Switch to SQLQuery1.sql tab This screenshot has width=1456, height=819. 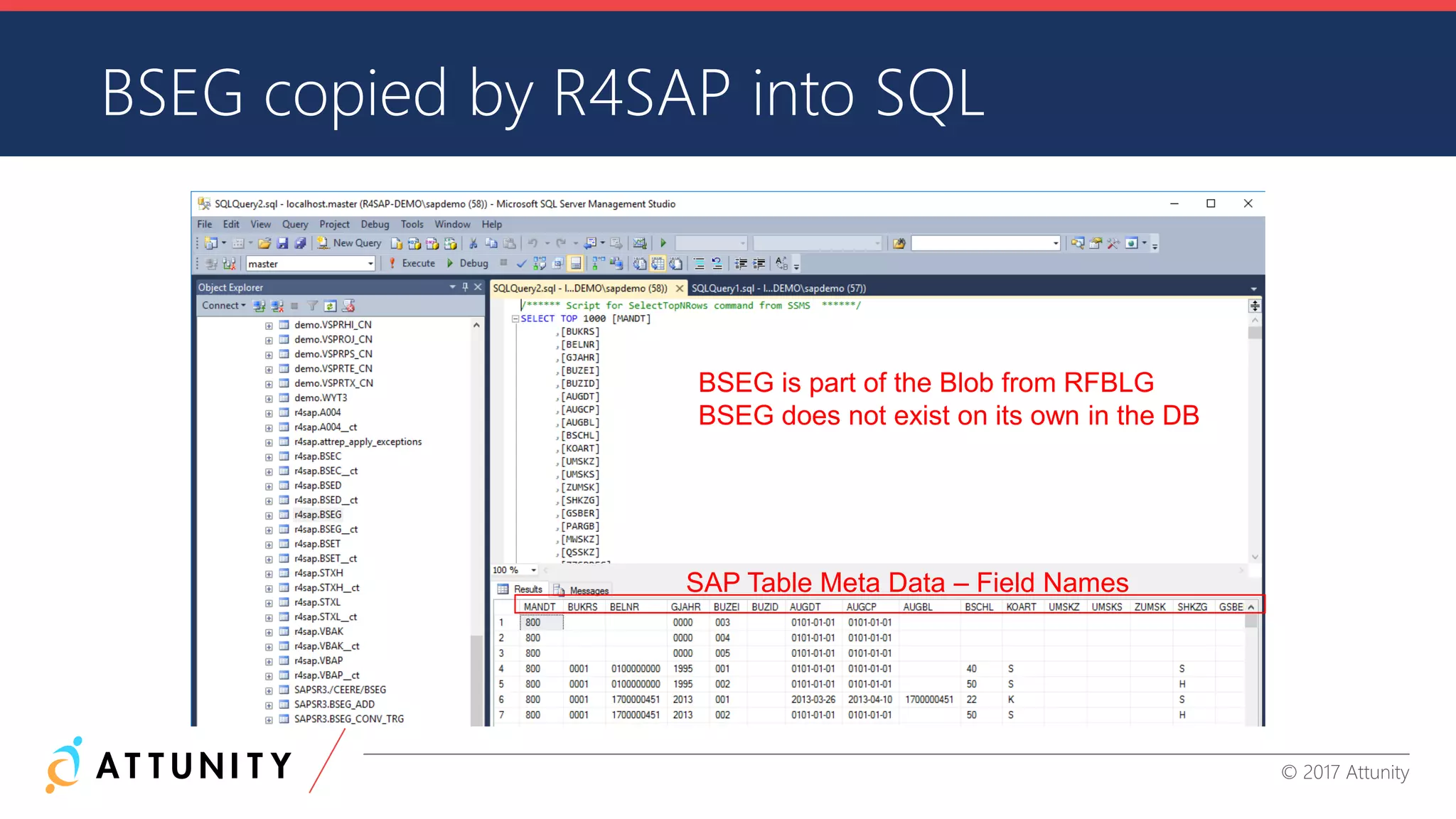(x=778, y=288)
